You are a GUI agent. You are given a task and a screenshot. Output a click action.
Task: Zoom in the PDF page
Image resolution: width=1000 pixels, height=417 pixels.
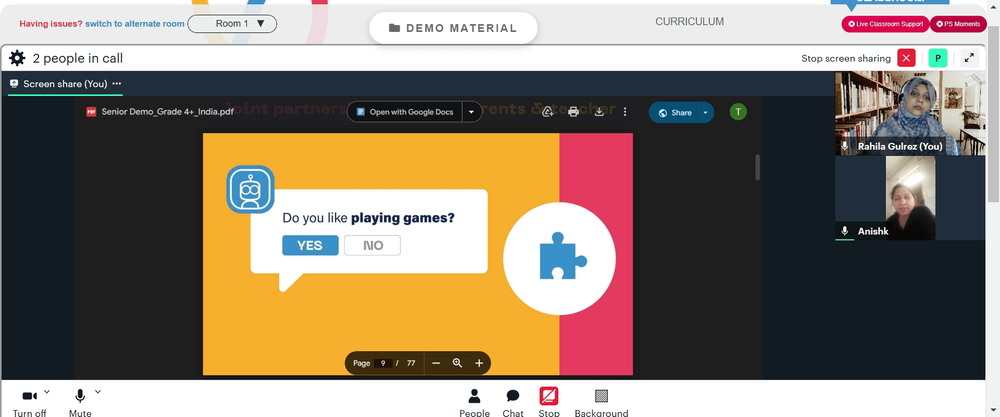pyautogui.click(x=479, y=363)
